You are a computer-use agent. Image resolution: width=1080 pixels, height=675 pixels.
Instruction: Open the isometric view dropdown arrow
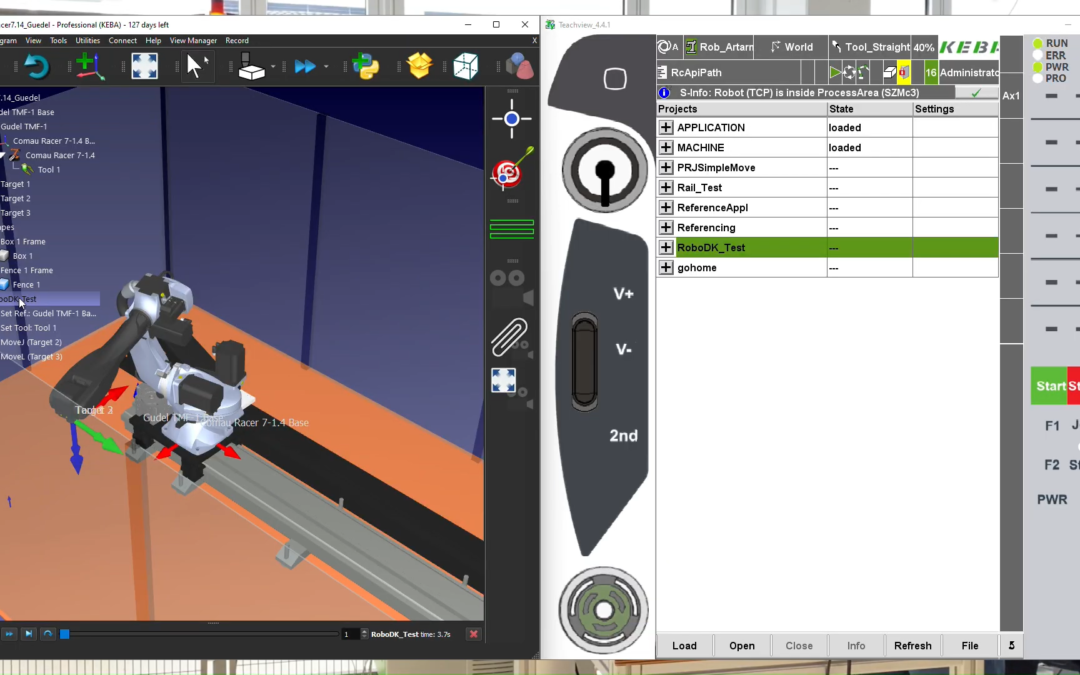(x=273, y=67)
